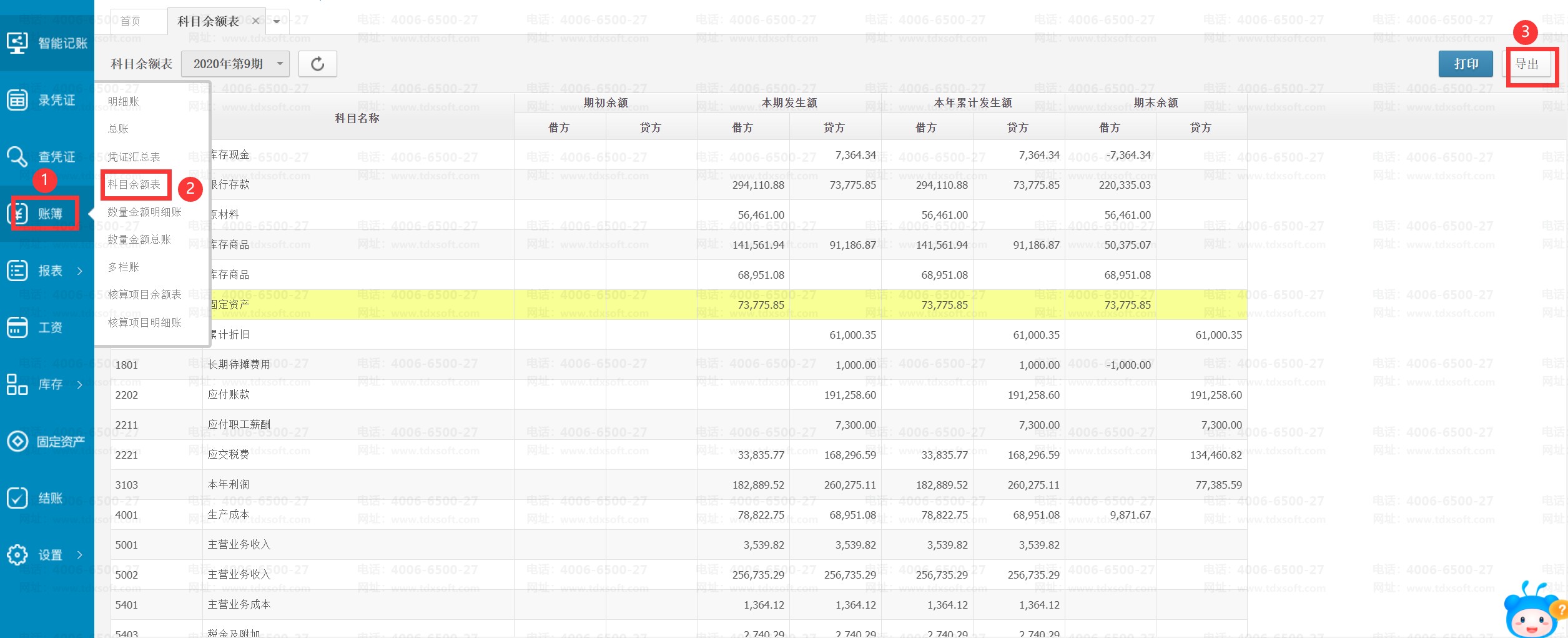Expand the 设置 settings submenu
Image resolution: width=1568 pixels, height=638 pixels.
click(79, 555)
